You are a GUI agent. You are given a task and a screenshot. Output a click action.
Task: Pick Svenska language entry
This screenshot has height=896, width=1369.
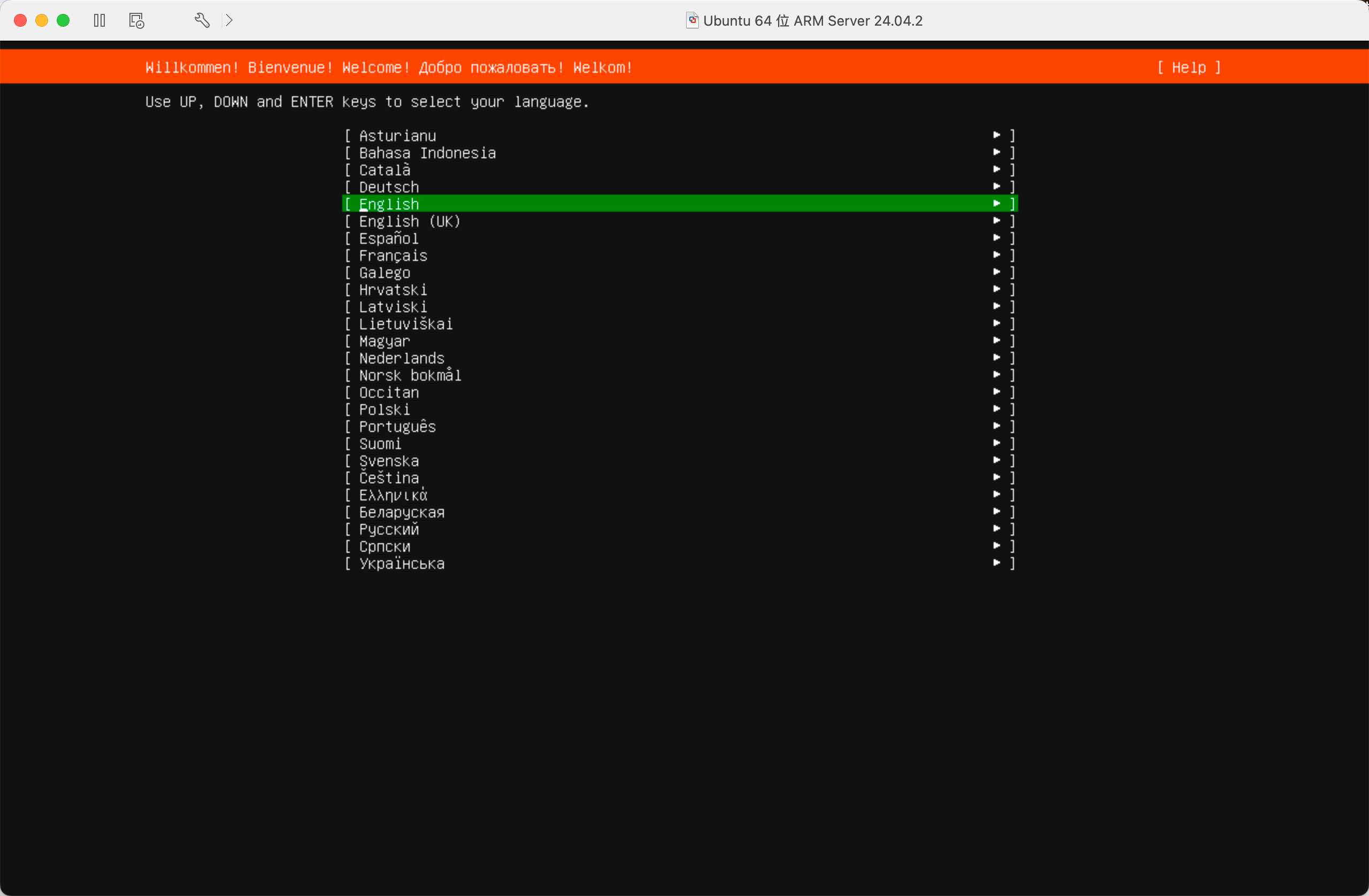[x=680, y=461]
